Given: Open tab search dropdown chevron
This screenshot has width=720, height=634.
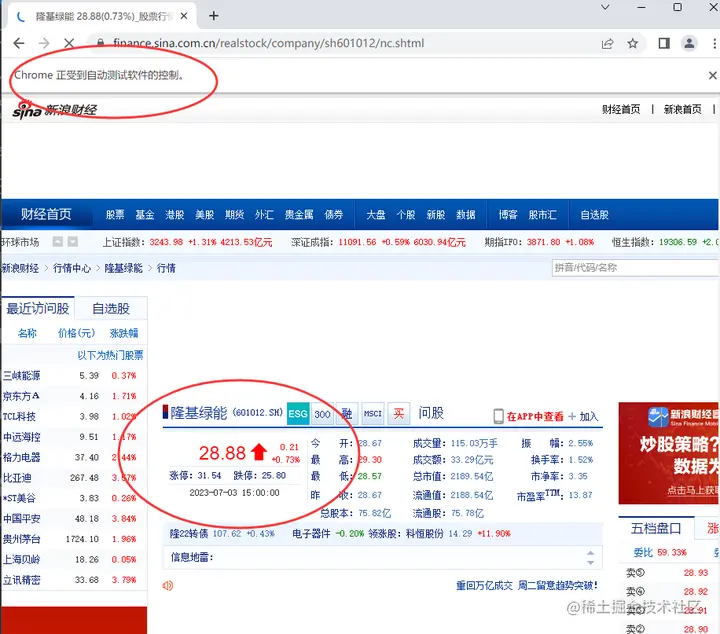Looking at the screenshot, I should (x=605, y=7).
